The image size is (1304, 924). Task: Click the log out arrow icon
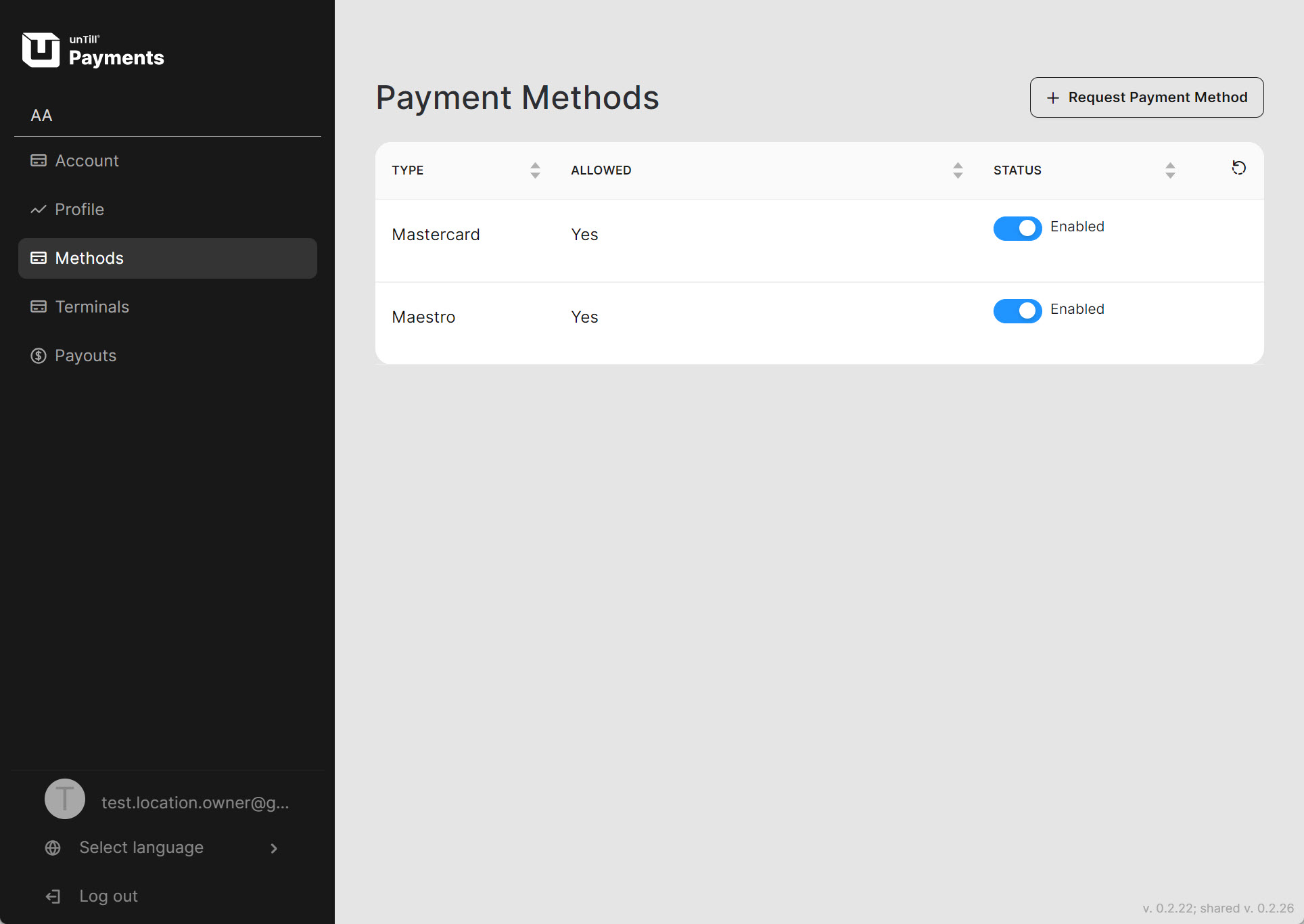tap(53, 897)
